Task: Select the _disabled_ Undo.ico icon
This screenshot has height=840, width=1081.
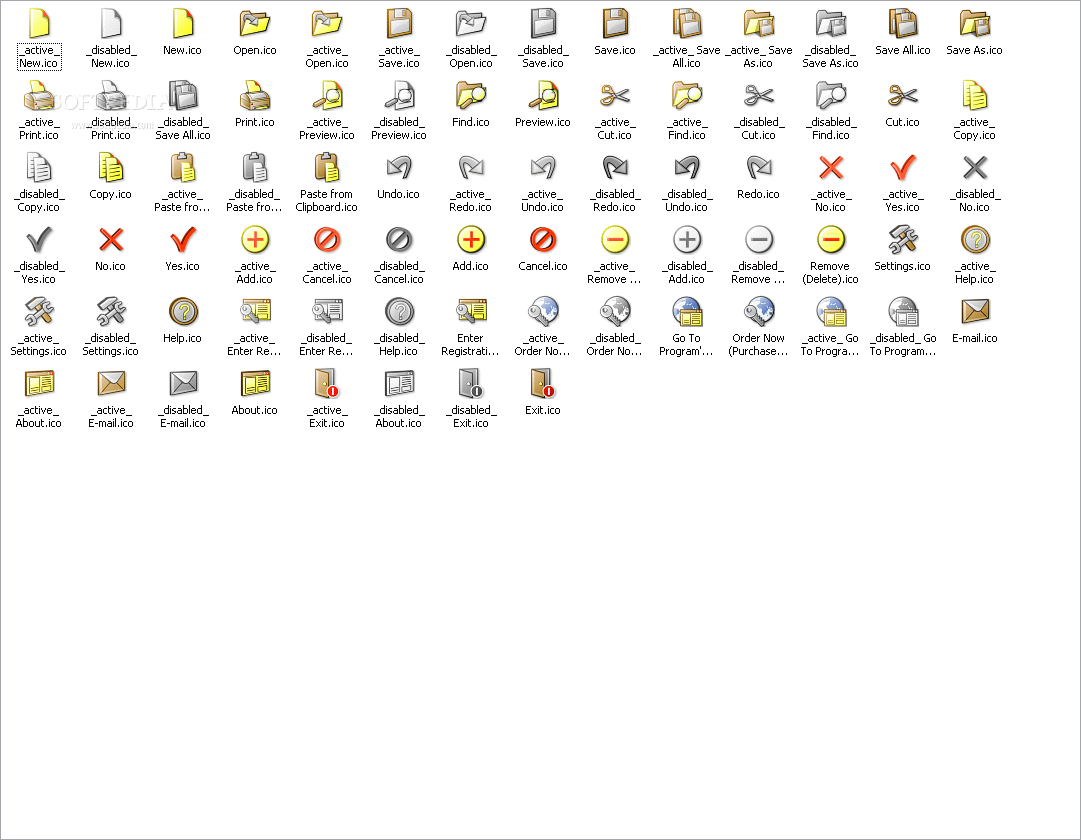Action: pos(687,168)
